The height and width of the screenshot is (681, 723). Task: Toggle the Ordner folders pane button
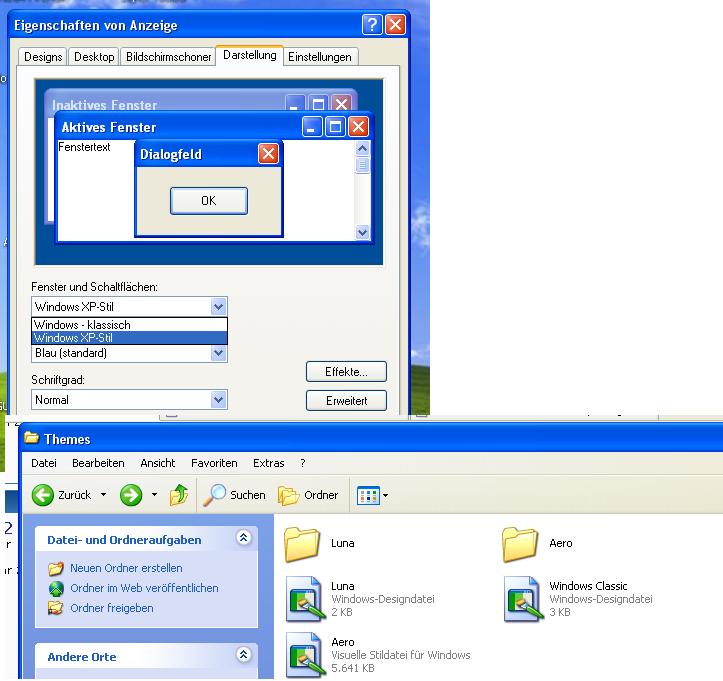click(308, 495)
